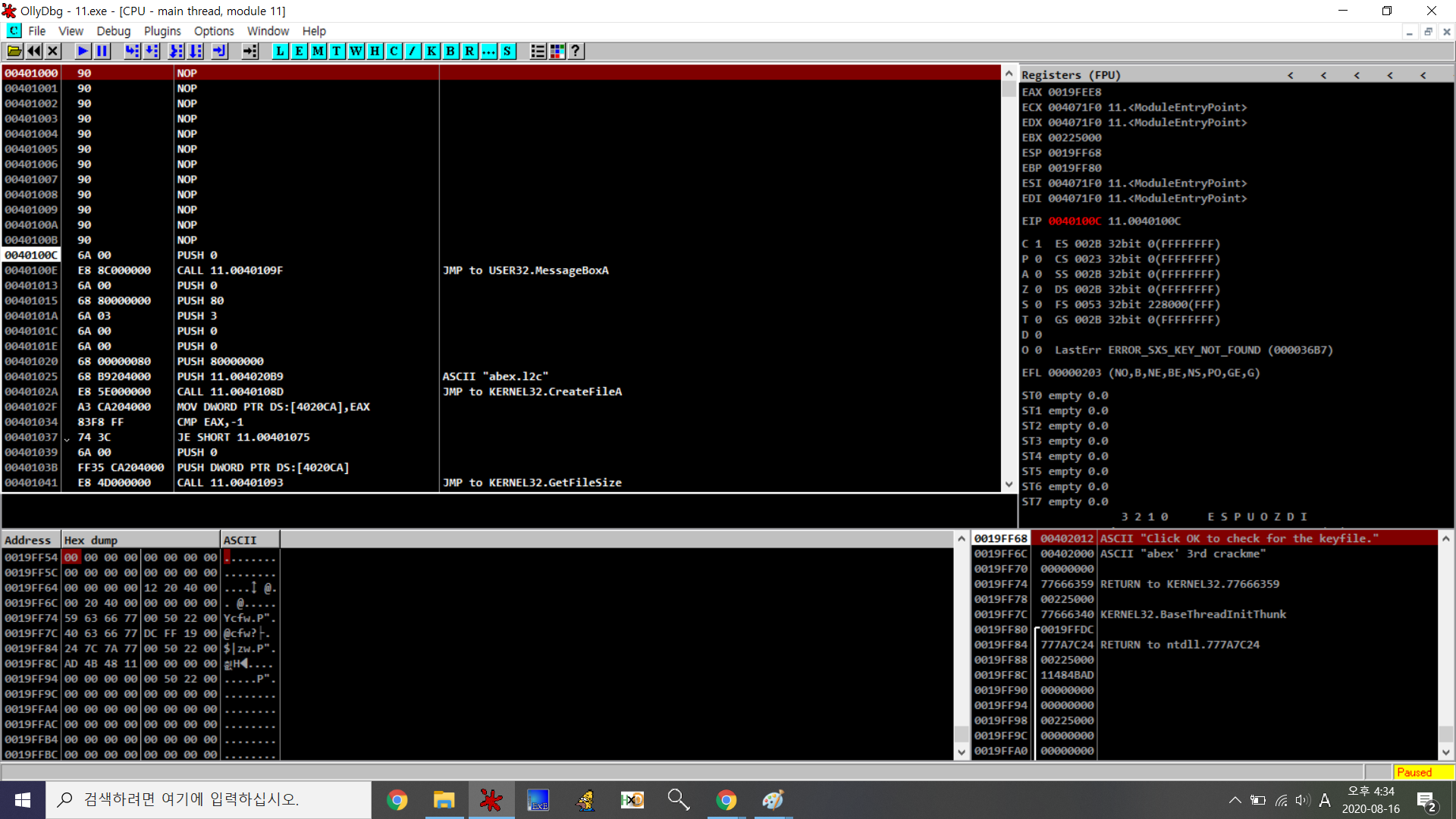Image resolution: width=1456 pixels, height=819 pixels.
Task: Click the Hex dump column header
Action: (140, 540)
